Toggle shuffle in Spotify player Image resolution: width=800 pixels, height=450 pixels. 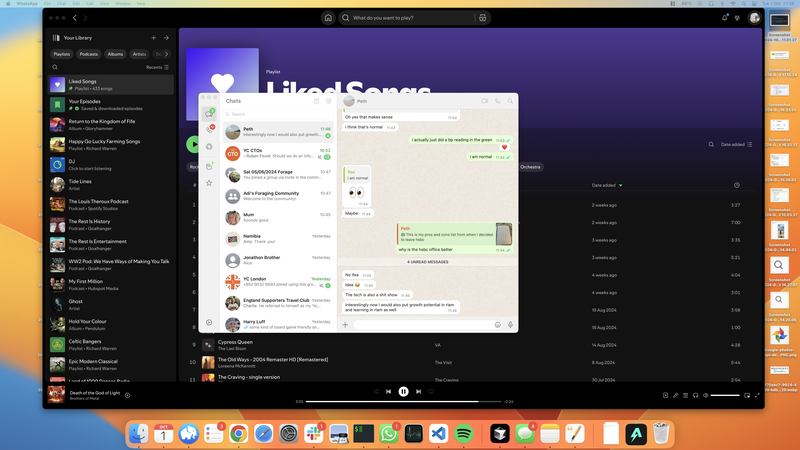pyautogui.click(x=376, y=391)
